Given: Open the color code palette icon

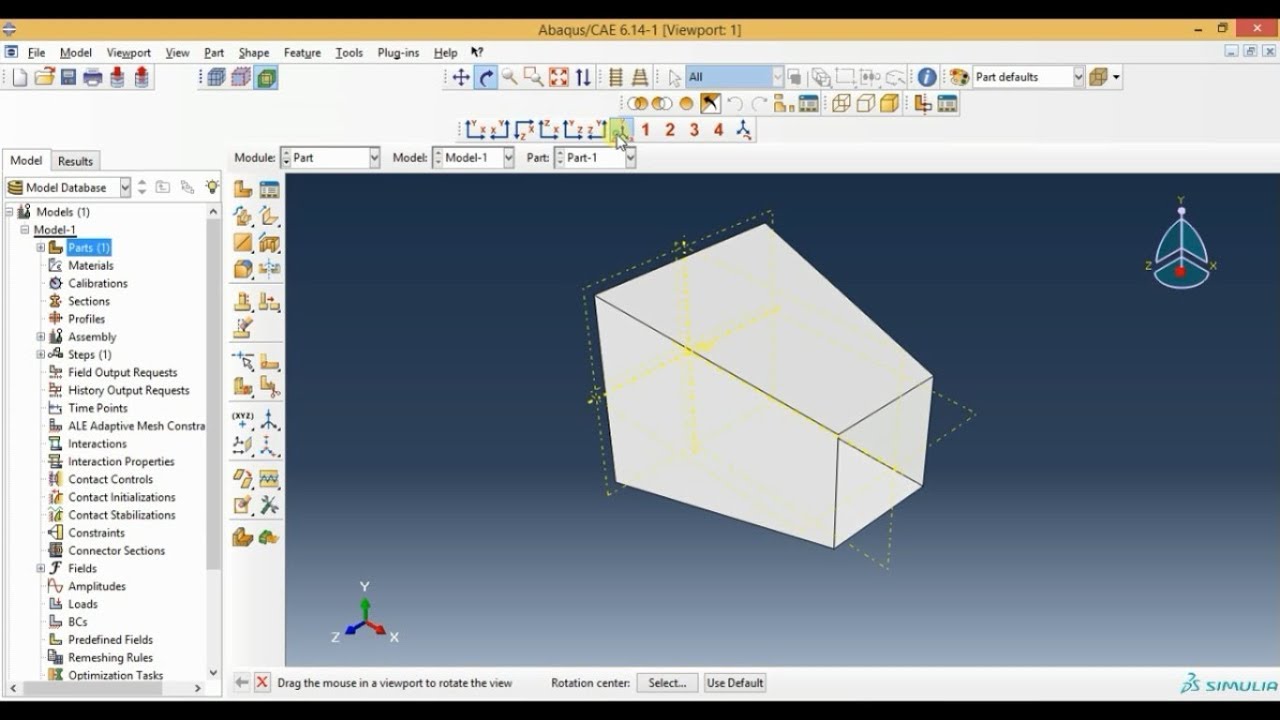Looking at the screenshot, I should tap(959, 77).
